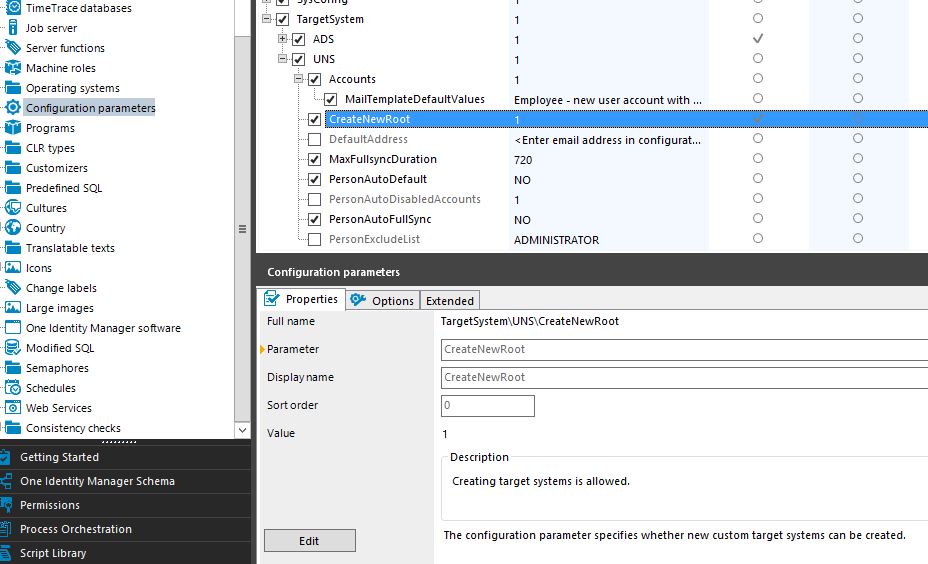Uncheck the CreateNewRoot checkbox
The height and width of the screenshot is (564, 928).
coord(315,120)
